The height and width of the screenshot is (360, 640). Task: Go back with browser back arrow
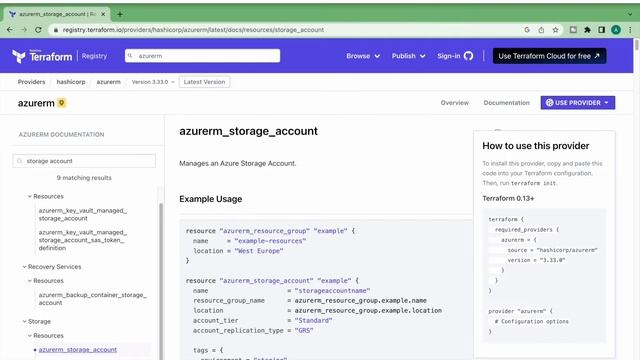click(10, 30)
